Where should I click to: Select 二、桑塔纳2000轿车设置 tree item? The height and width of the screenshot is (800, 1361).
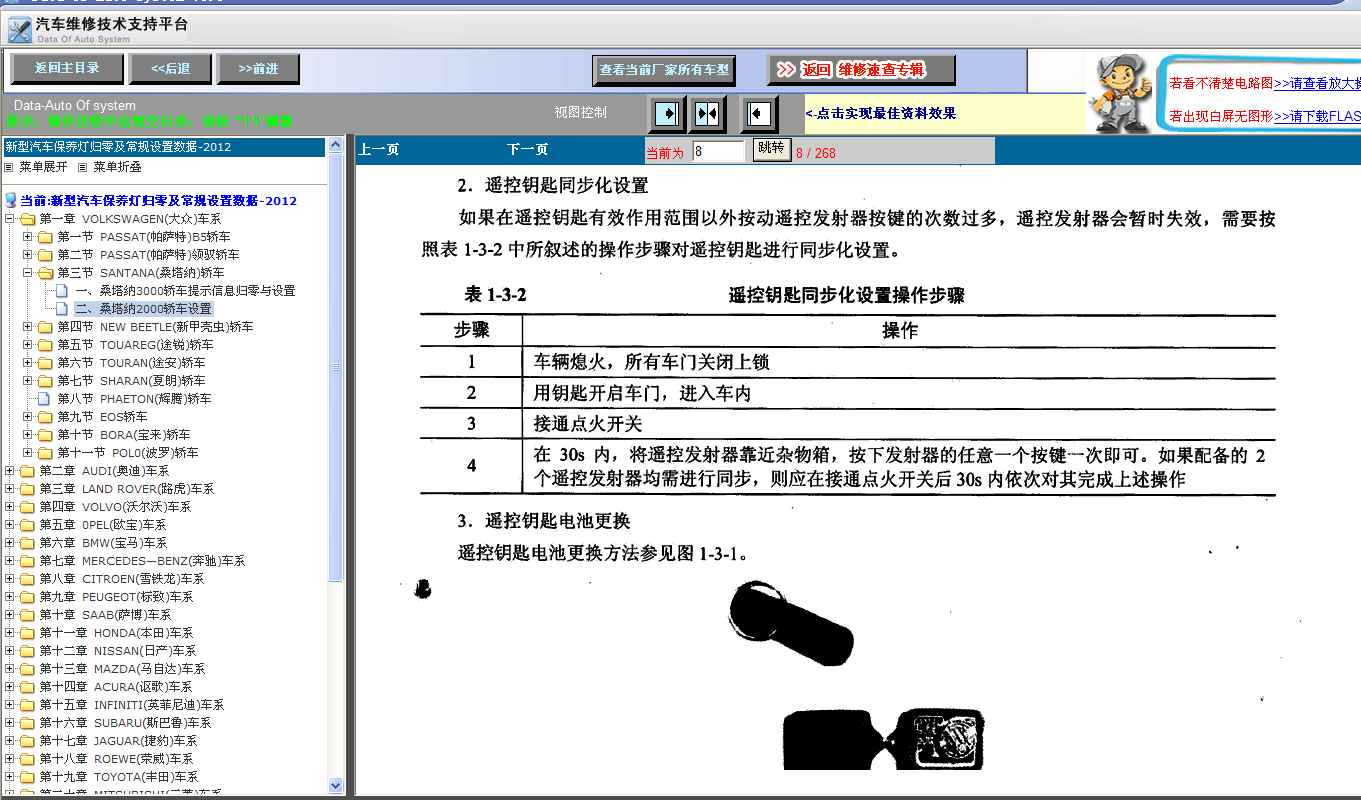[x=144, y=309]
